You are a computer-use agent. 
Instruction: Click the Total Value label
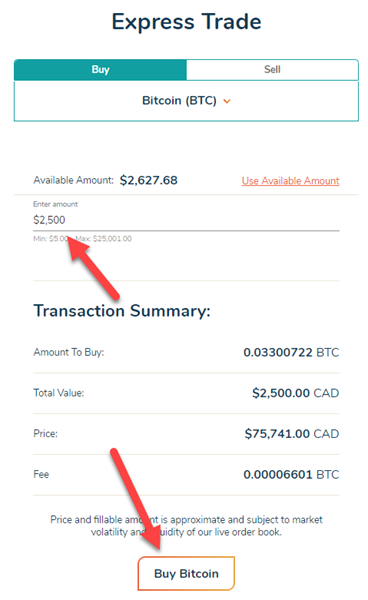59,393
